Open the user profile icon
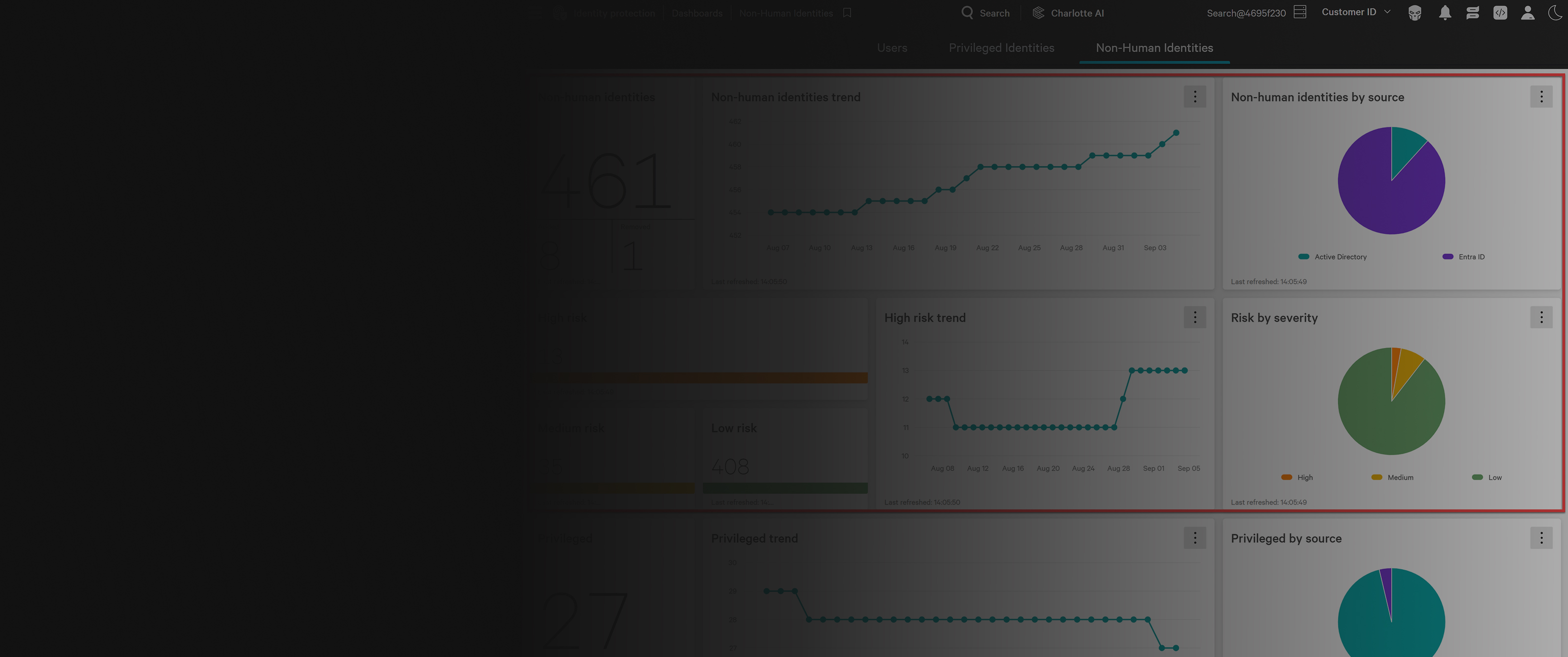The height and width of the screenshot is (657, 1568). [x=1527, y=13]
